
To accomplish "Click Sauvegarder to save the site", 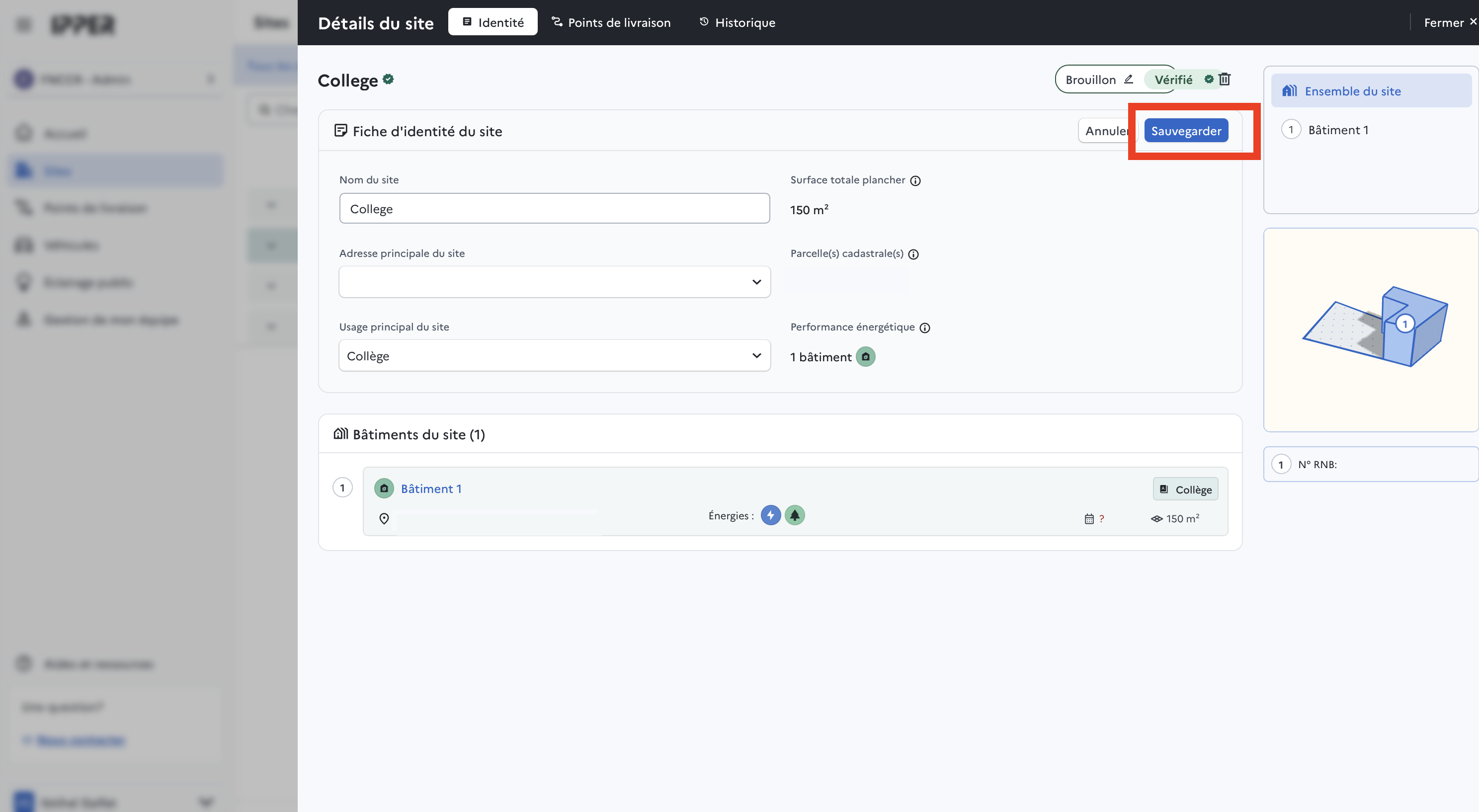I will point(1186,131).
